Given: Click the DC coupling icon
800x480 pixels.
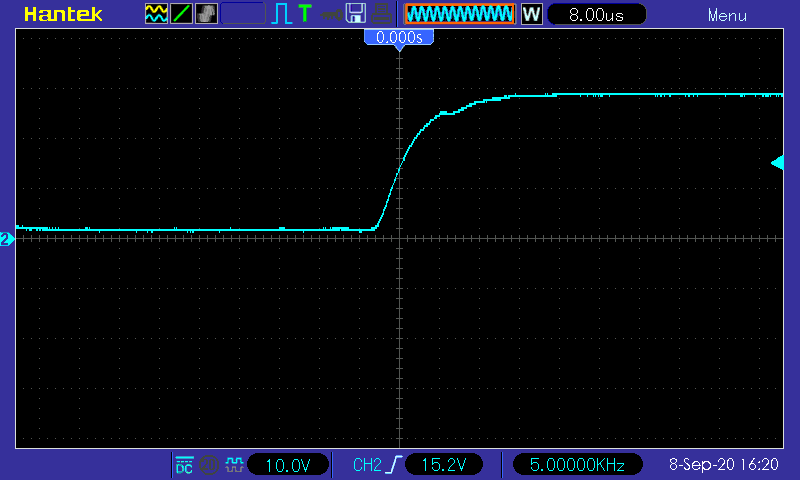Looking at the screenshot, I should 184,465.
